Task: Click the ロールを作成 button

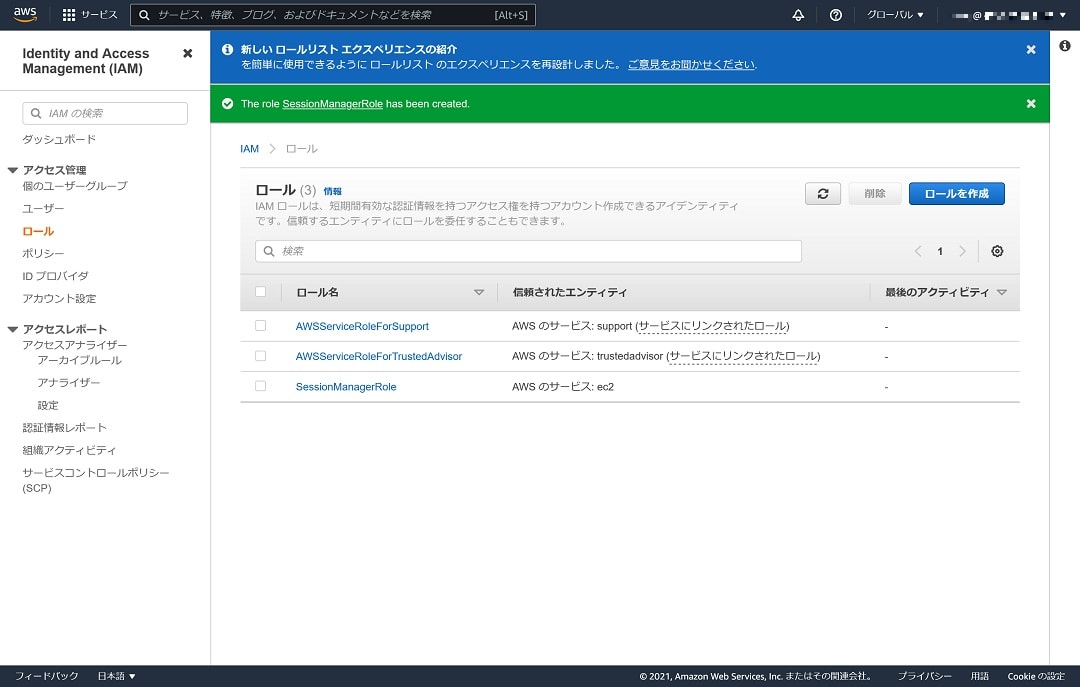Action: 957,194
